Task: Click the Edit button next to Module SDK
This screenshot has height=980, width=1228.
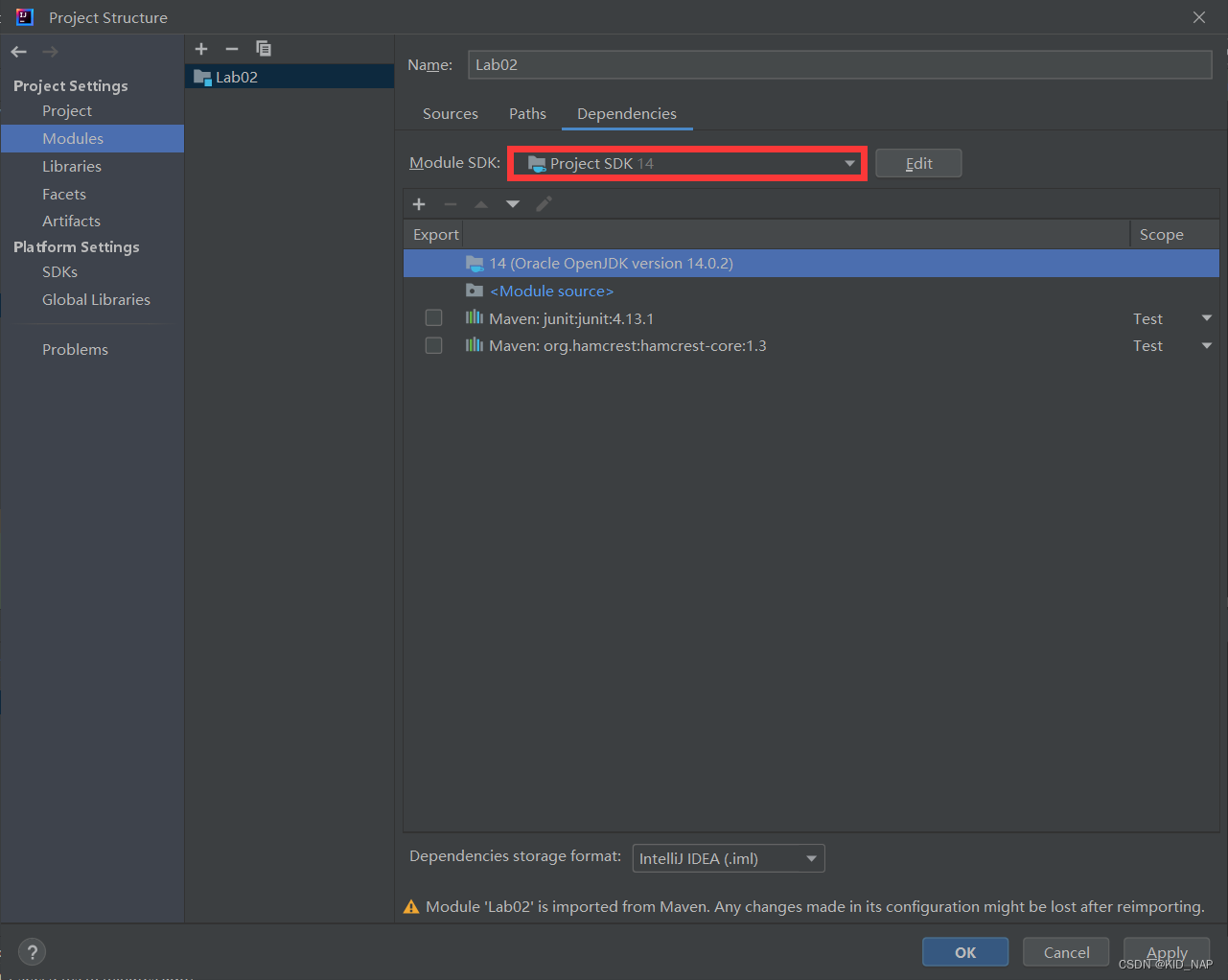Action: click(x=917, y=163)
